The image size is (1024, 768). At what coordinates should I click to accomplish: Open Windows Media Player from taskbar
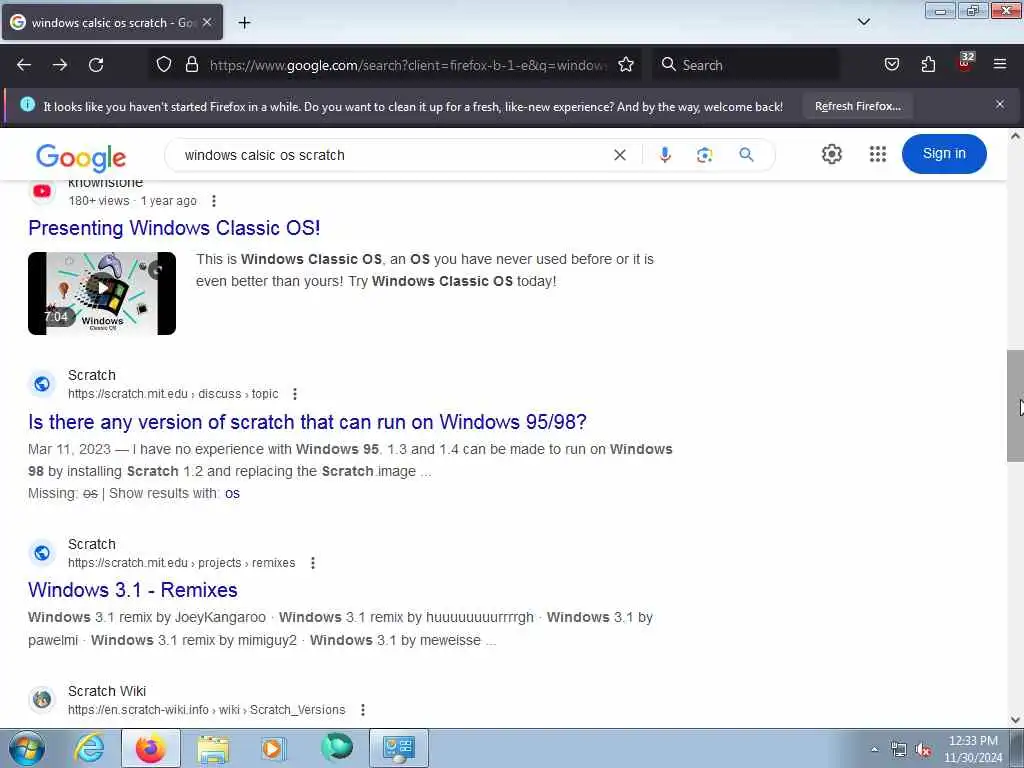pyautogui.click(x=273, y=748)
